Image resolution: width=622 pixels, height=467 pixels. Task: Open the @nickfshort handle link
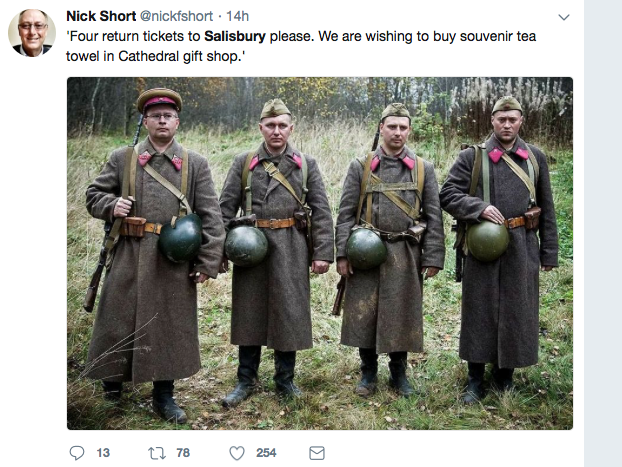177,16
